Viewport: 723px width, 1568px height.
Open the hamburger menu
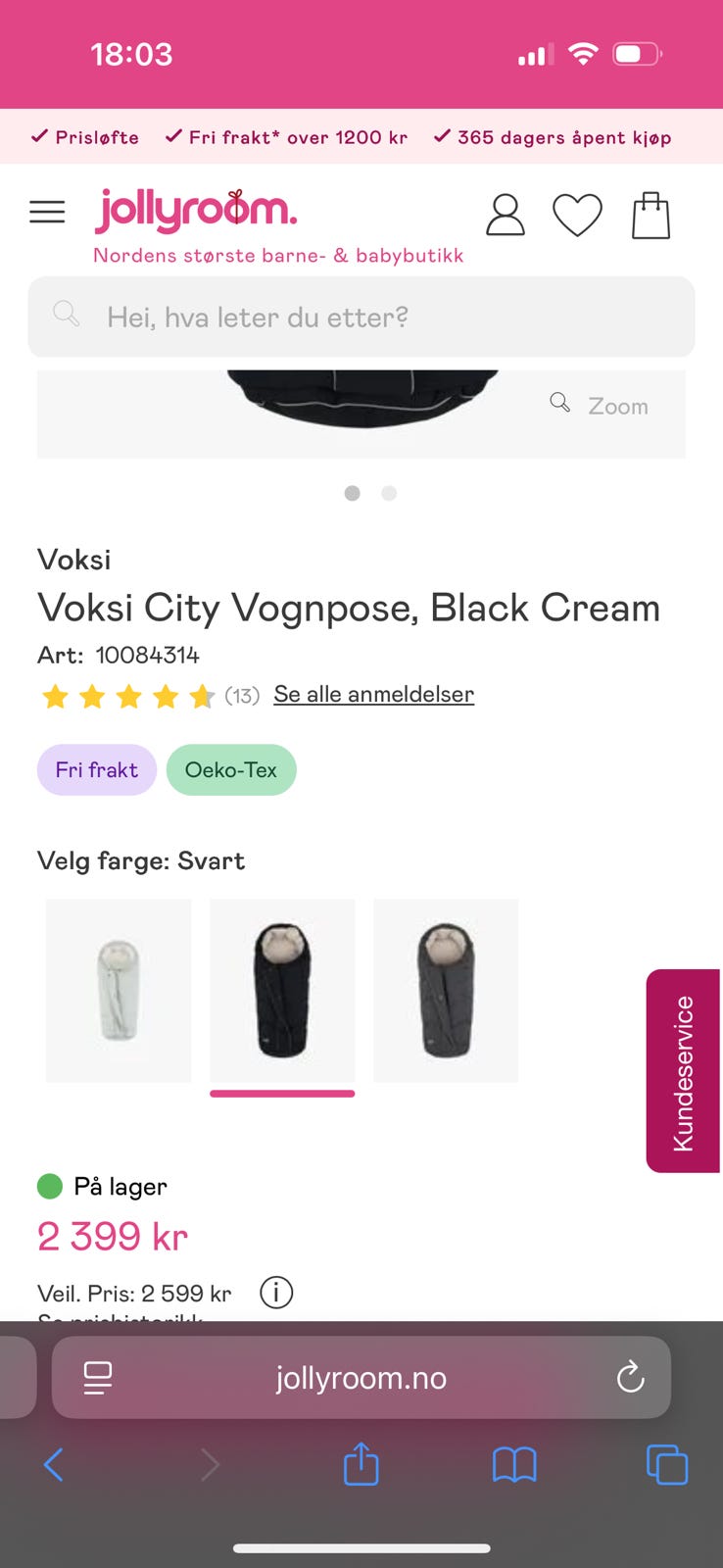[47, 212]
